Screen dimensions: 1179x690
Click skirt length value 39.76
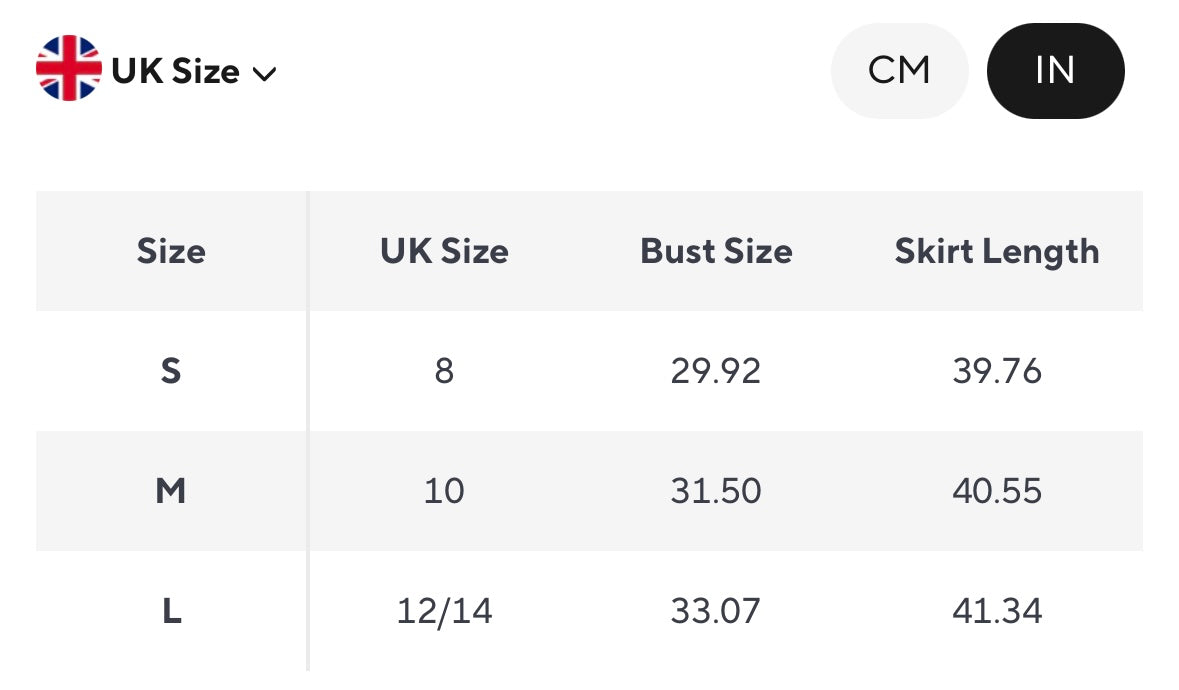pyautogui.click(x=997, y=371)
